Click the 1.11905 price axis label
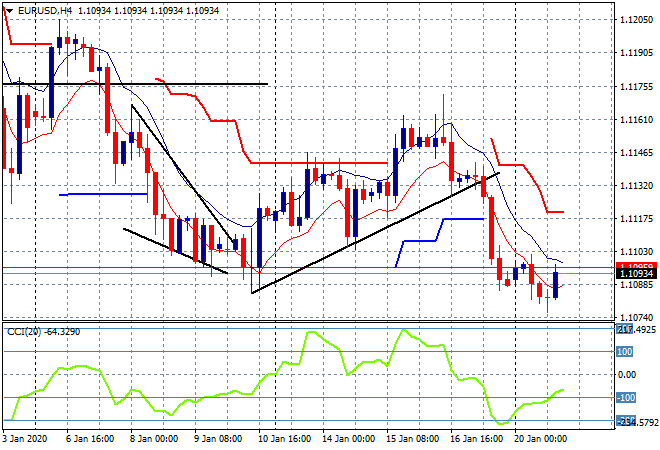 click(636, 53)
